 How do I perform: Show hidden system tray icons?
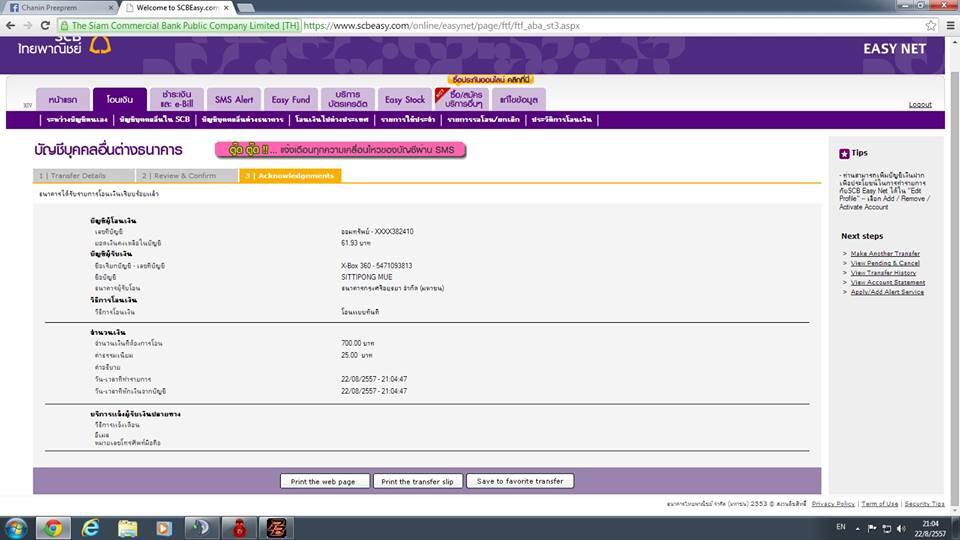click(858, 528)
